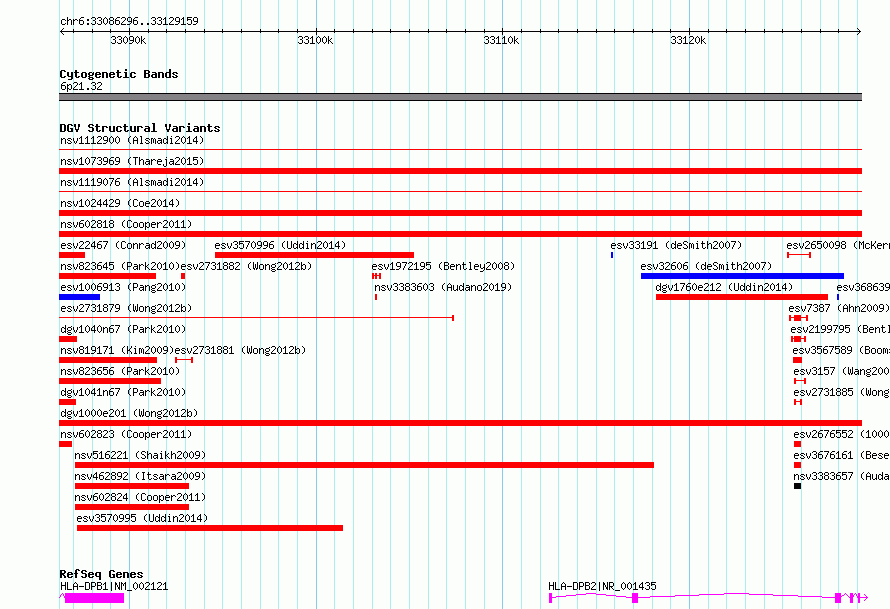Image resolution: width=890 pixels, height=609 pixels.
Task: Select the dgv1000e201 (Wong2012b) label
Action: point(129,413)
